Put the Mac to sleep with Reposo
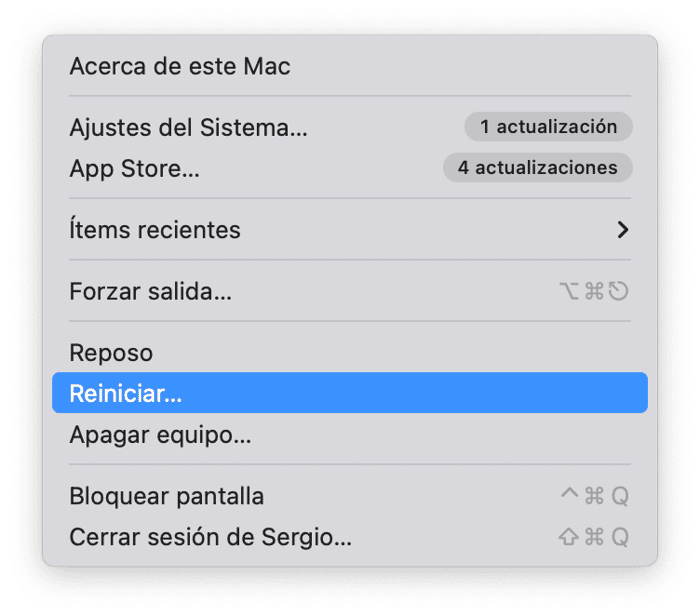 [111, 353]
